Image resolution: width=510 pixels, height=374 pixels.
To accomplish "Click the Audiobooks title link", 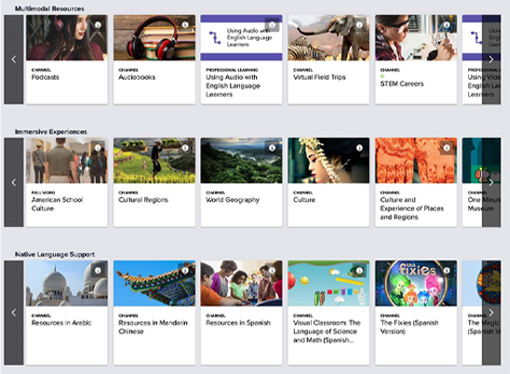I will (x=137, y=77).
